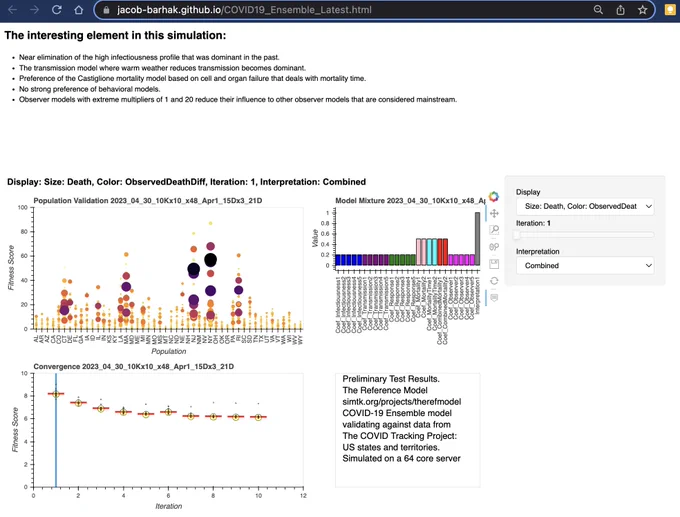Open the browser home page
Screen dimensions: 680x517
78,10
